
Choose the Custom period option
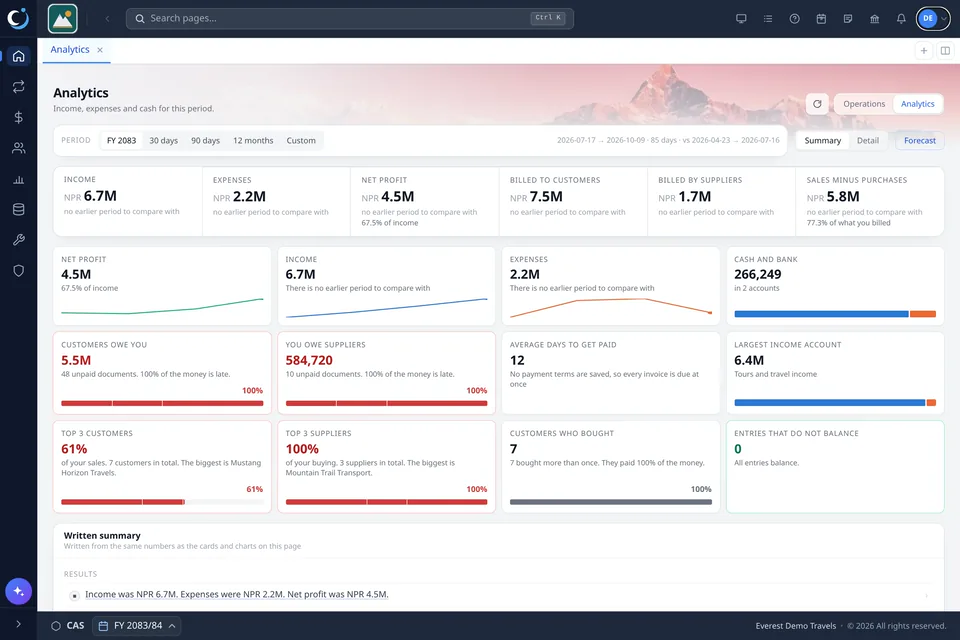(301, 140)
